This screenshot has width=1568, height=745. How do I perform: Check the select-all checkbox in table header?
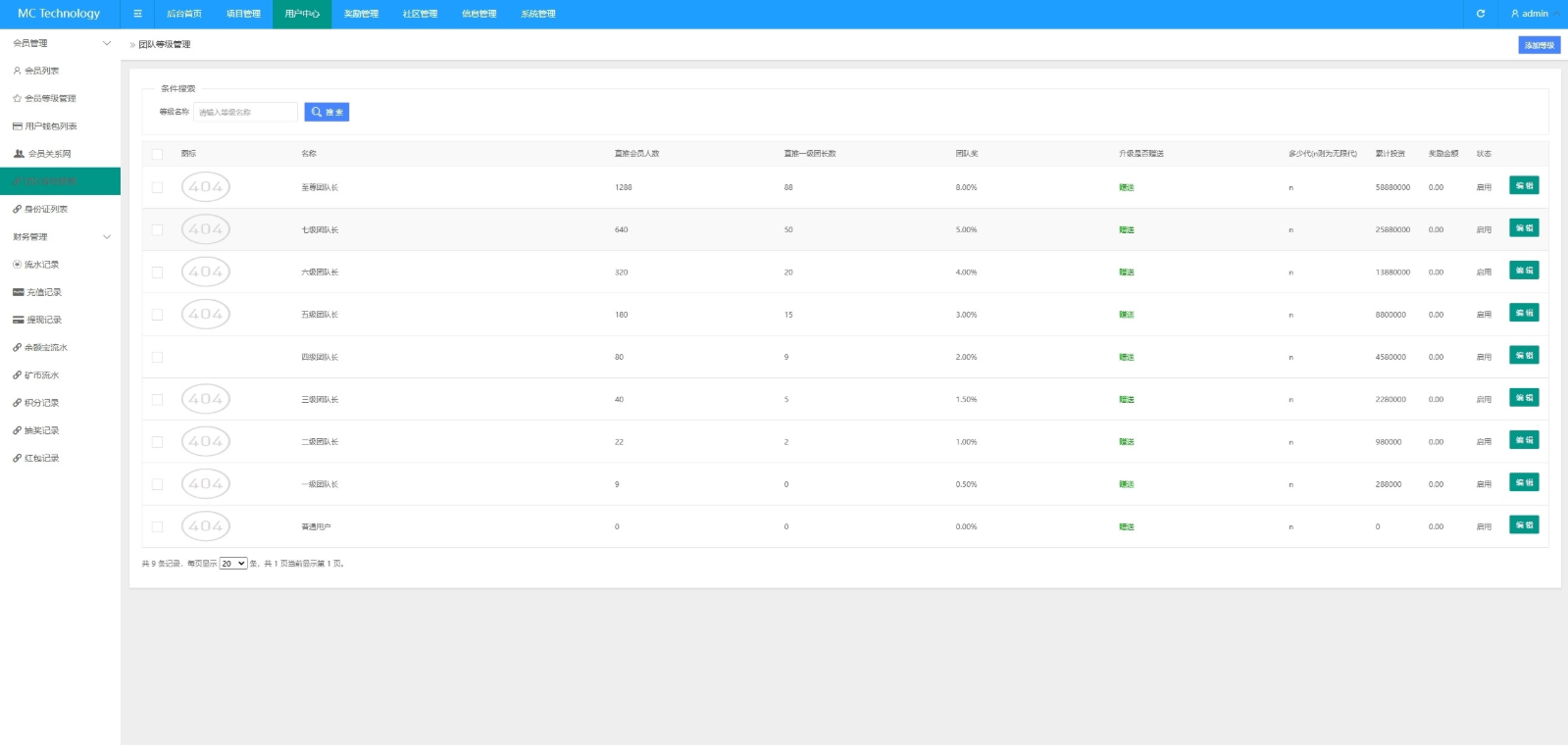click(x=157, y=154)
